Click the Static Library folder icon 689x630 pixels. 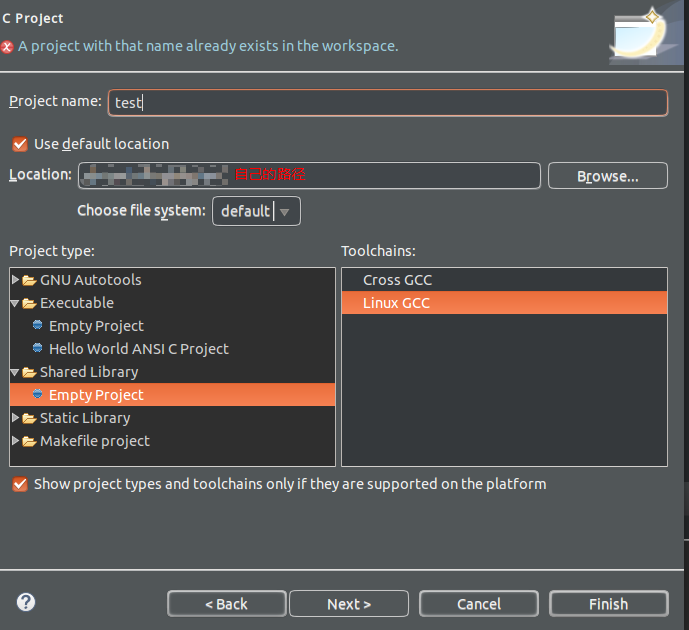pyautogui.click(x=29, y=418)
